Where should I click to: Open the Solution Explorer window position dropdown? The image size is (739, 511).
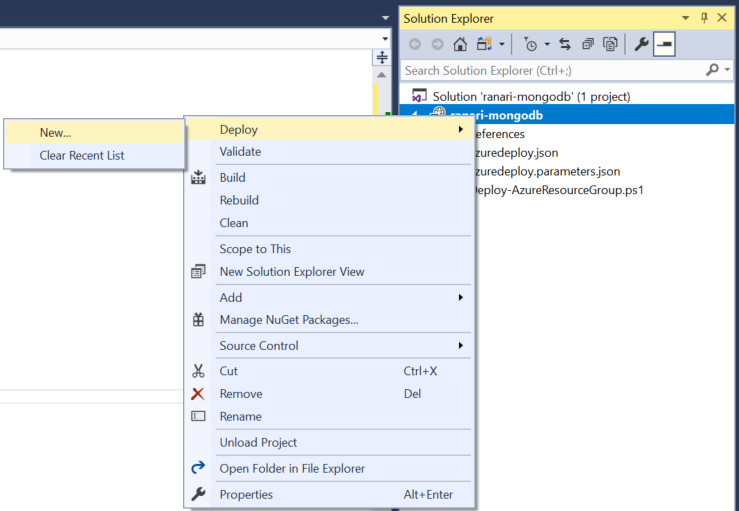[686, 18]
